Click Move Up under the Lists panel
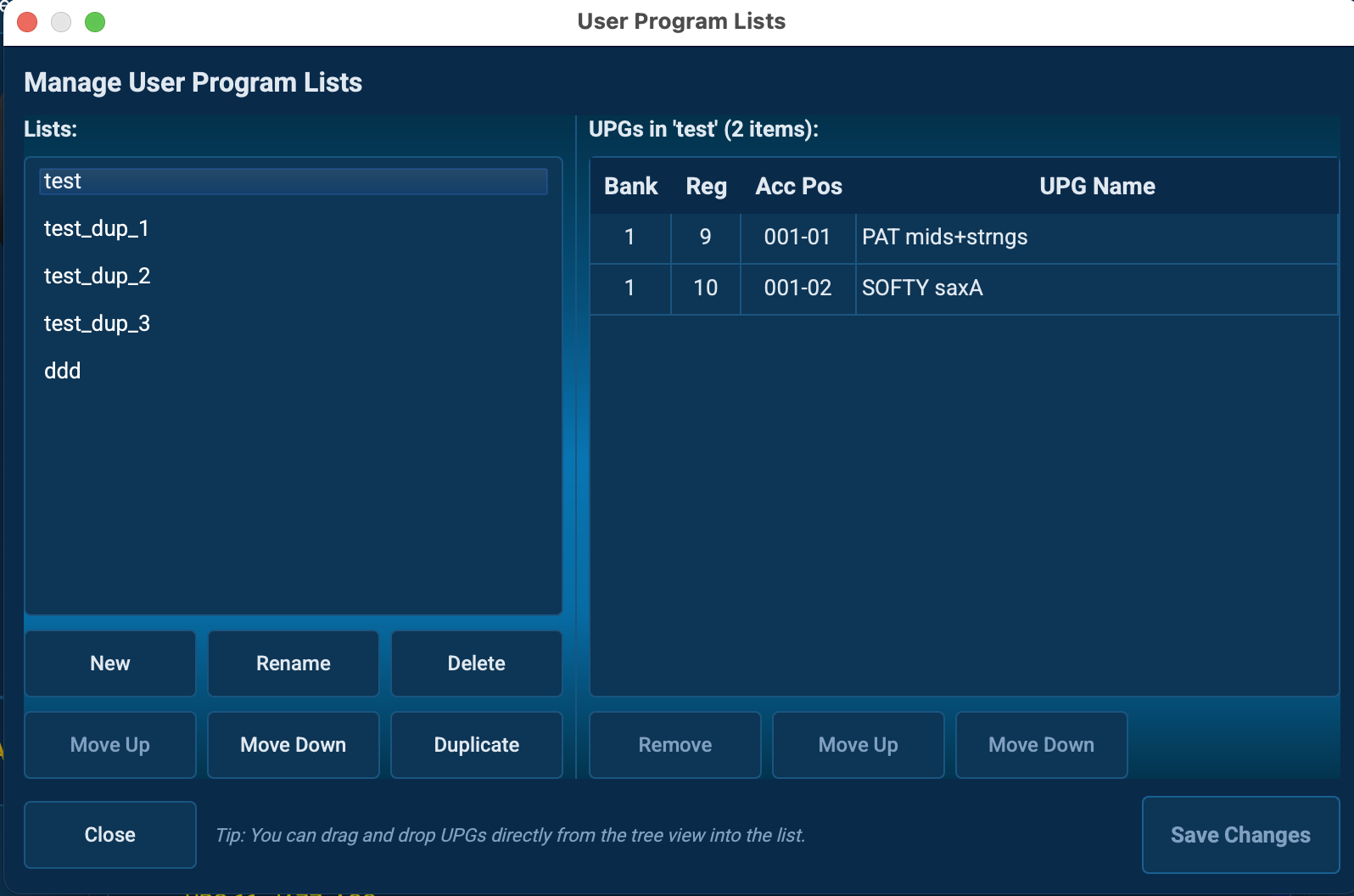 tap(110, 745)
